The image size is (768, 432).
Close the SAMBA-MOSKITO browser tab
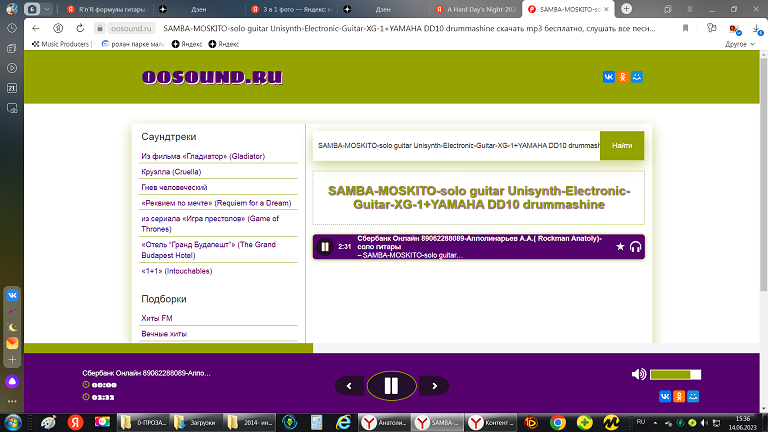(x=606, y=9)
